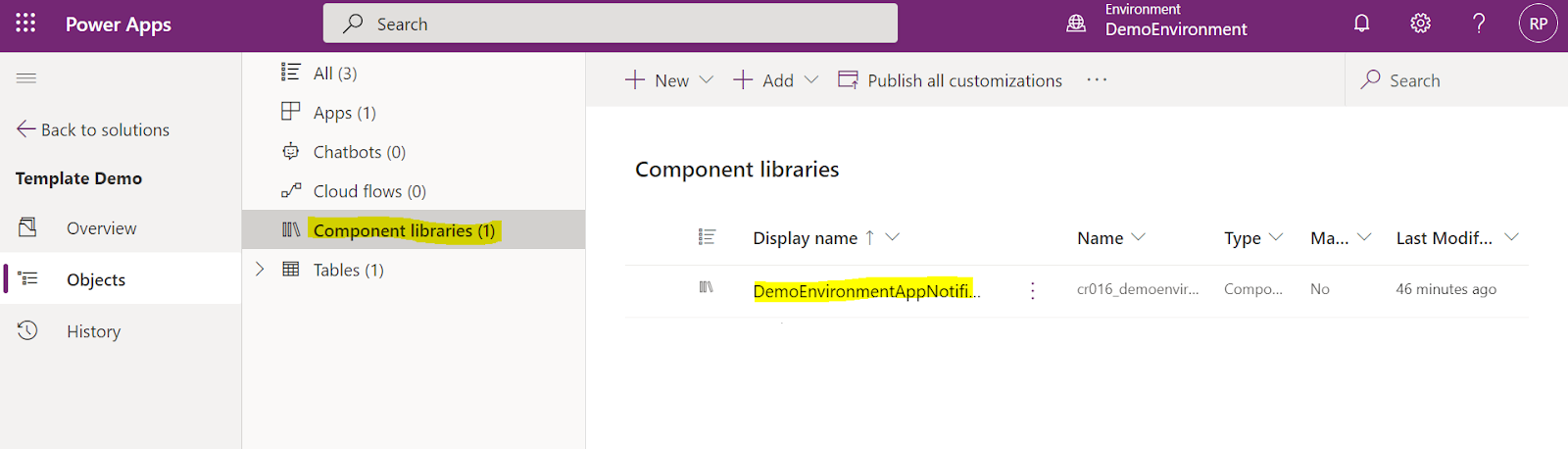Select Component libraries (1) tree item
Image resolution: width=1568 pixels, height=449 pixels.
pos(414,229)
